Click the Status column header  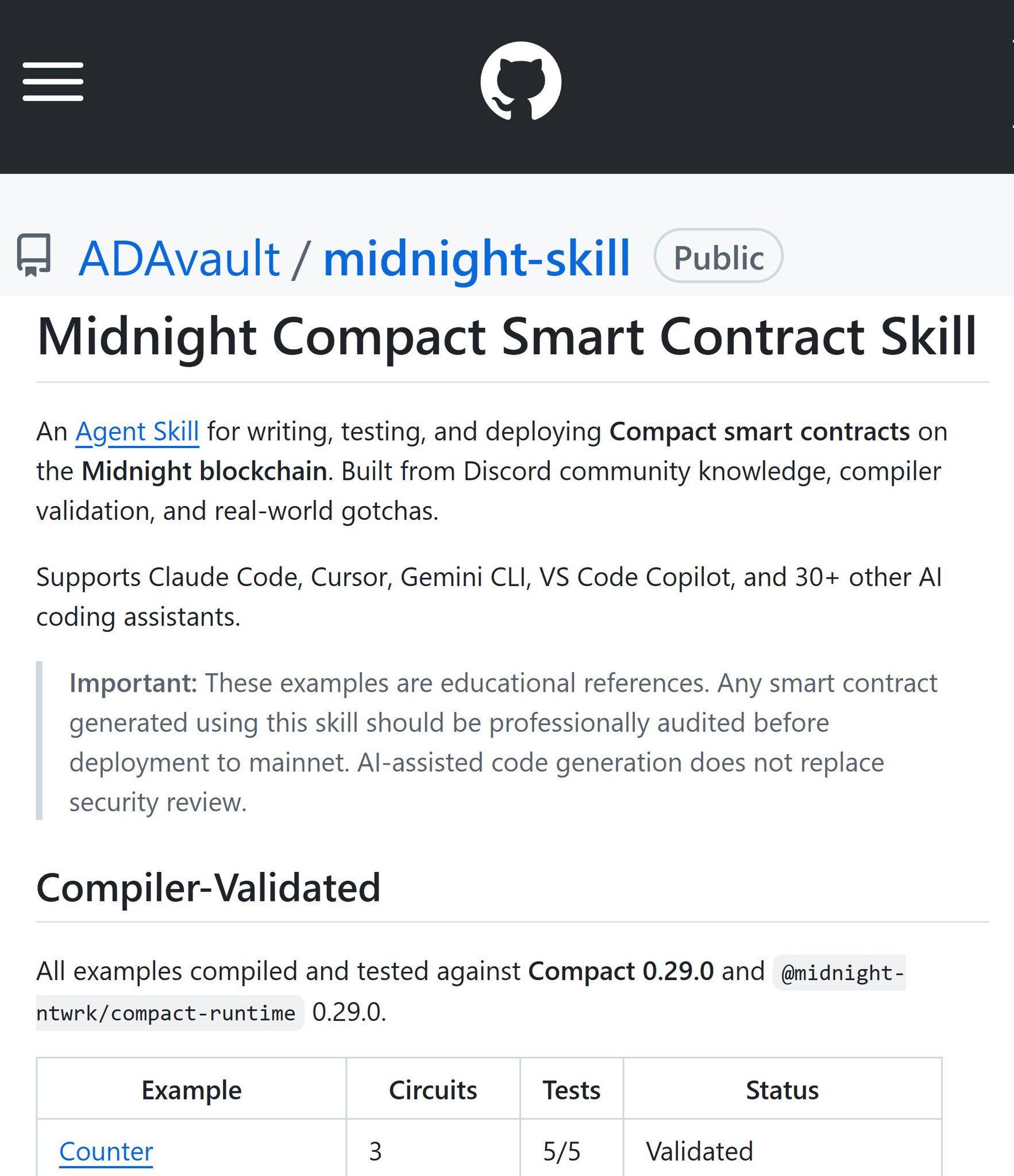click(x=782, y=1090)
